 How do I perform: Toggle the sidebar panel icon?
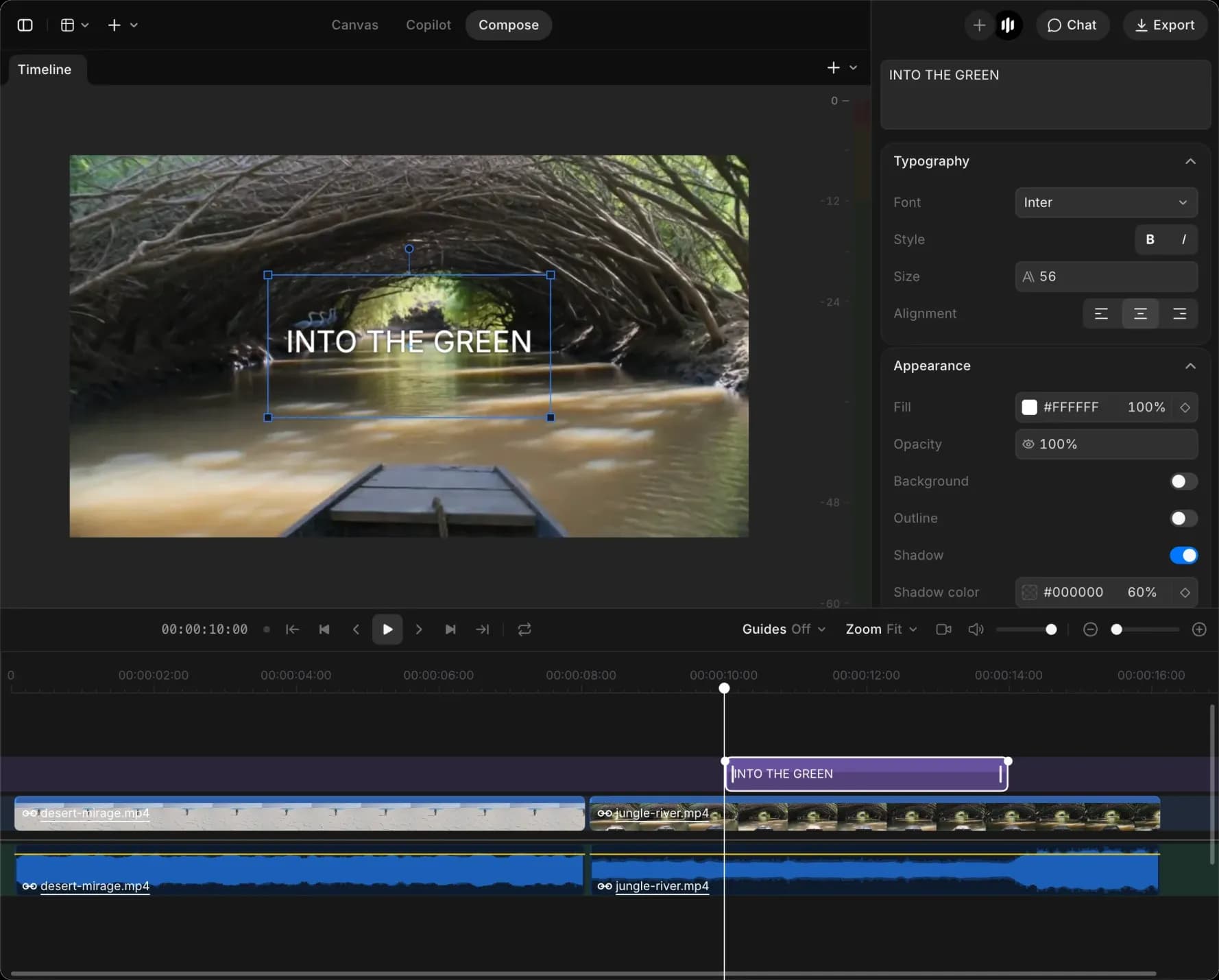[x=25, y=25]
